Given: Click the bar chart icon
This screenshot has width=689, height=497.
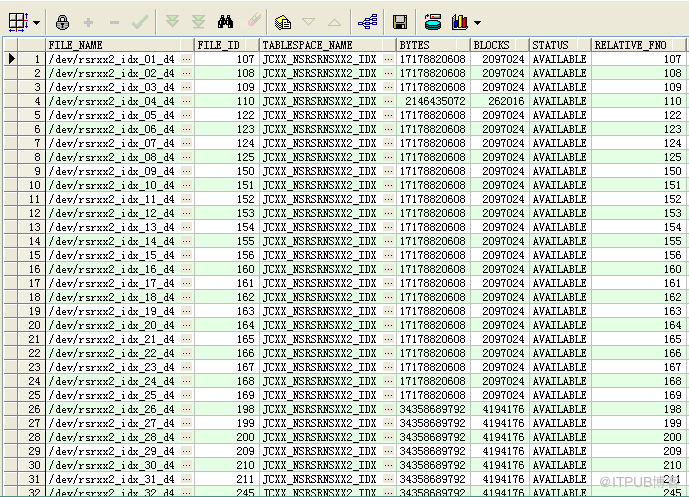Looking at the screenshot, I should pos(460,22).
